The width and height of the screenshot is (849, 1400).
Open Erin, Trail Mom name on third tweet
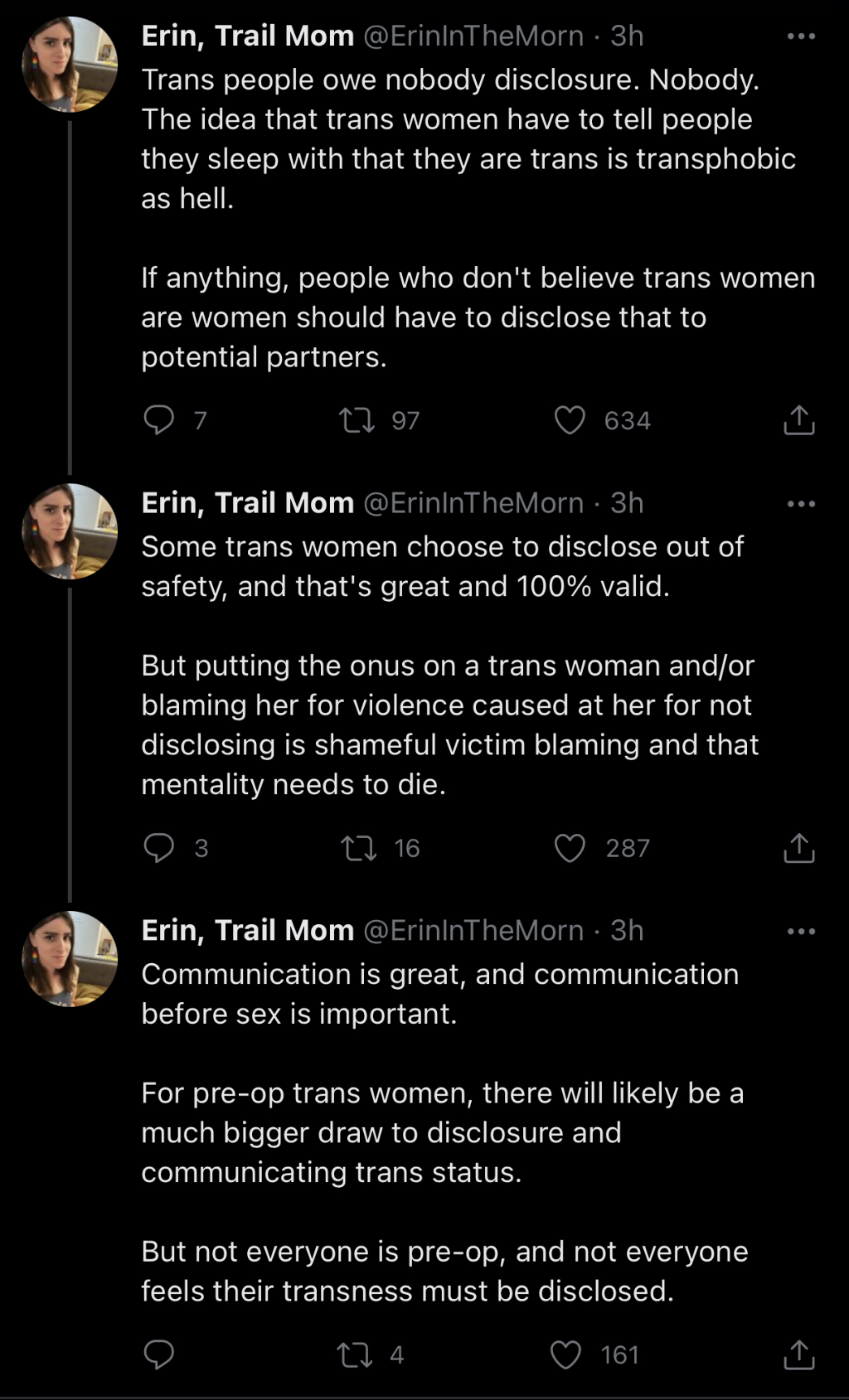pyautogui.click(x=248, y=930)
